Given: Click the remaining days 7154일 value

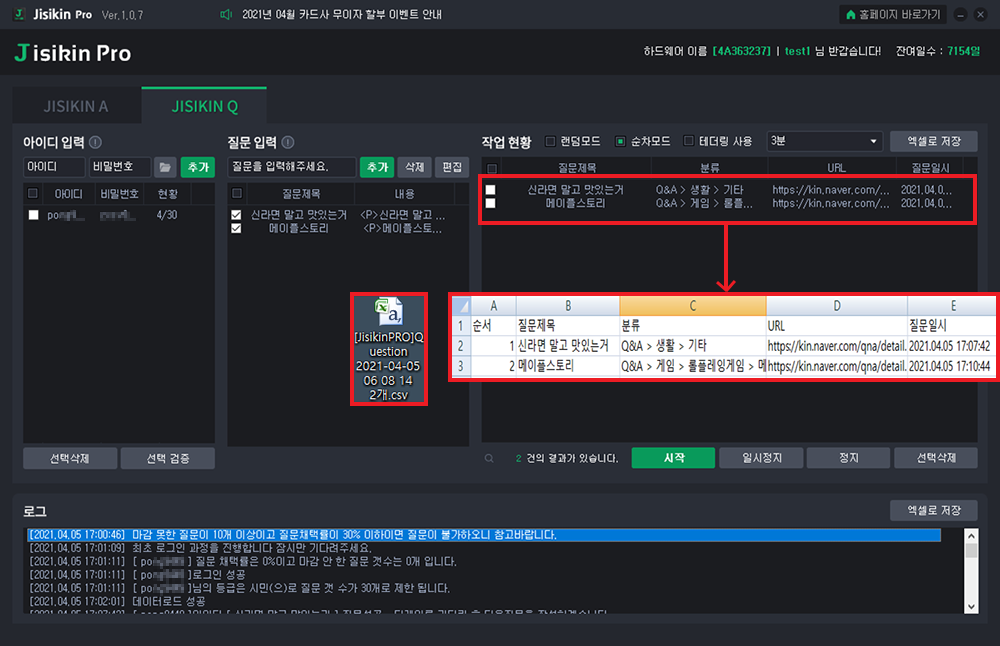Looking at the screenshot, I should click(964, 51).
